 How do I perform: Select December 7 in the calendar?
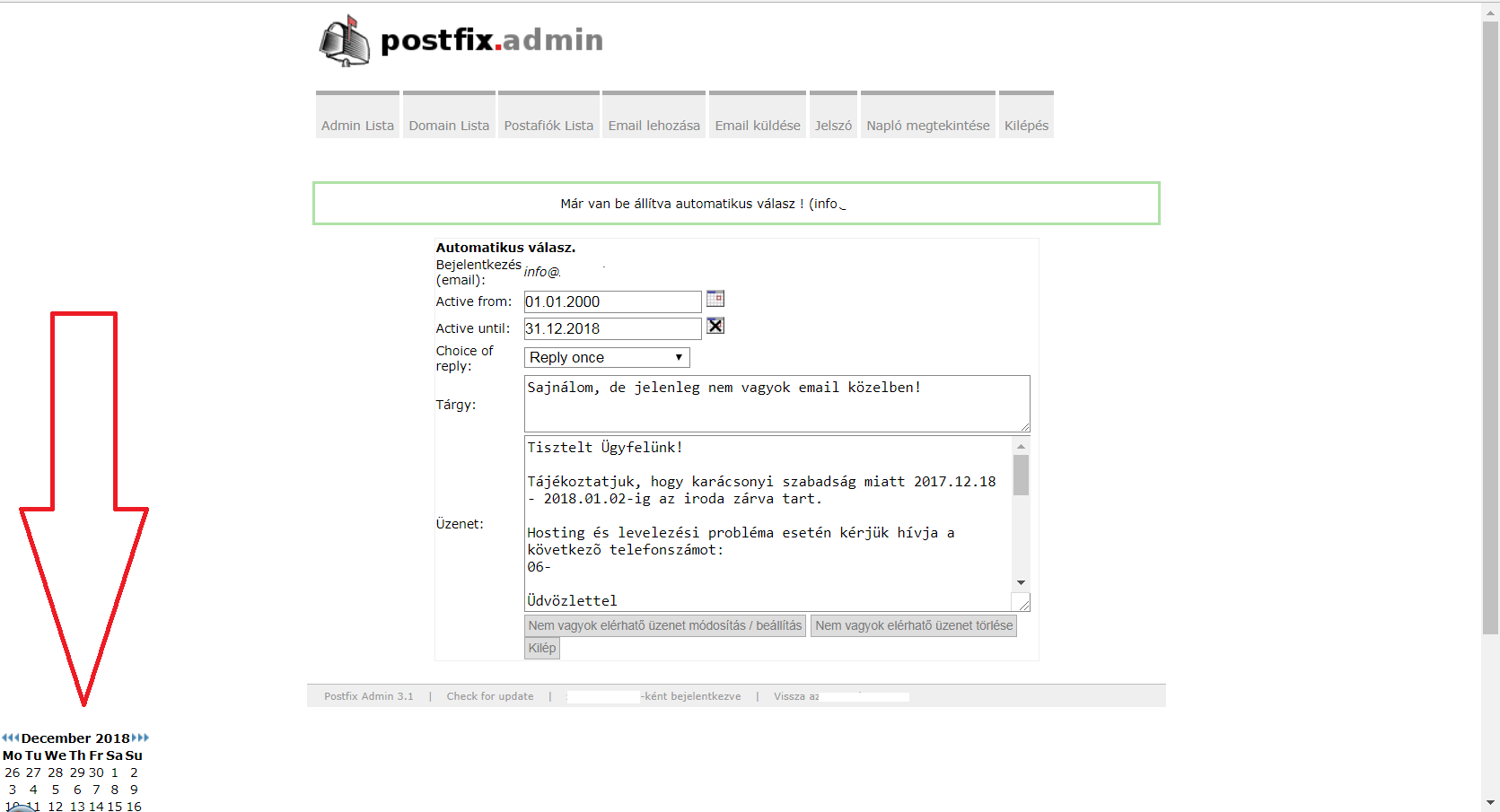[96, 790]
